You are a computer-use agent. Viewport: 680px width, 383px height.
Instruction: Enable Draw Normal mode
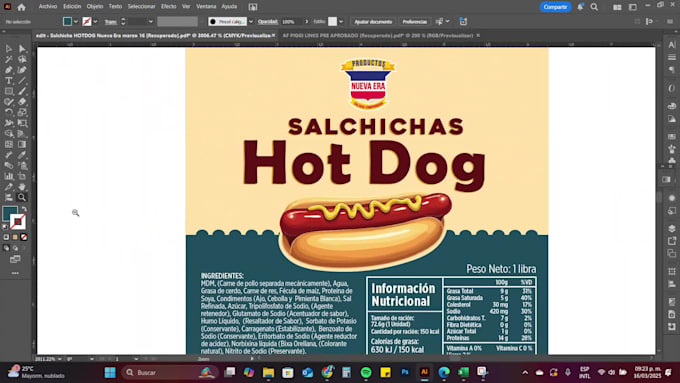click(x=6, y=248)
